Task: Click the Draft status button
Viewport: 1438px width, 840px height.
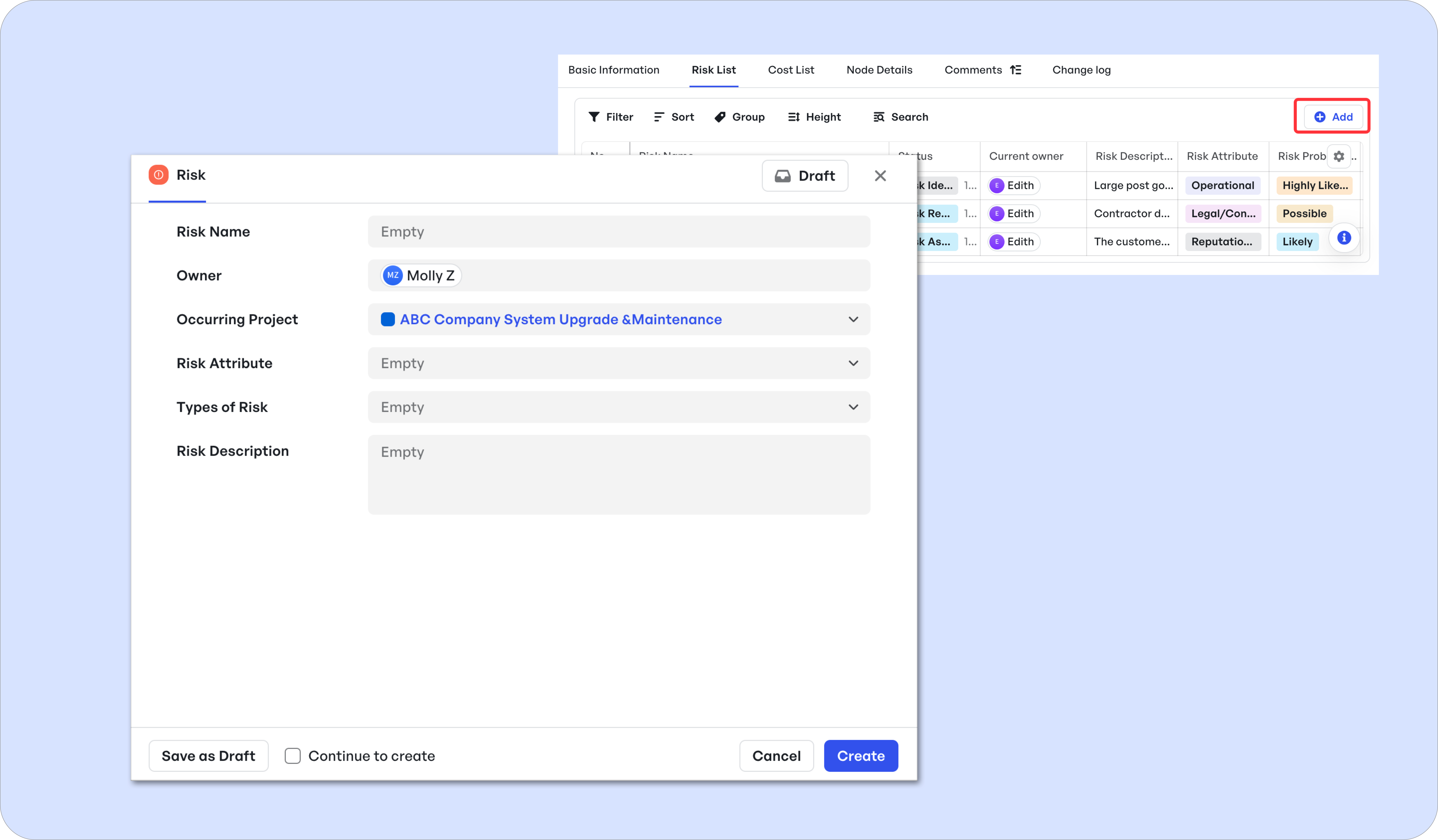Action: pyautogui.click(x=805, y=176)
